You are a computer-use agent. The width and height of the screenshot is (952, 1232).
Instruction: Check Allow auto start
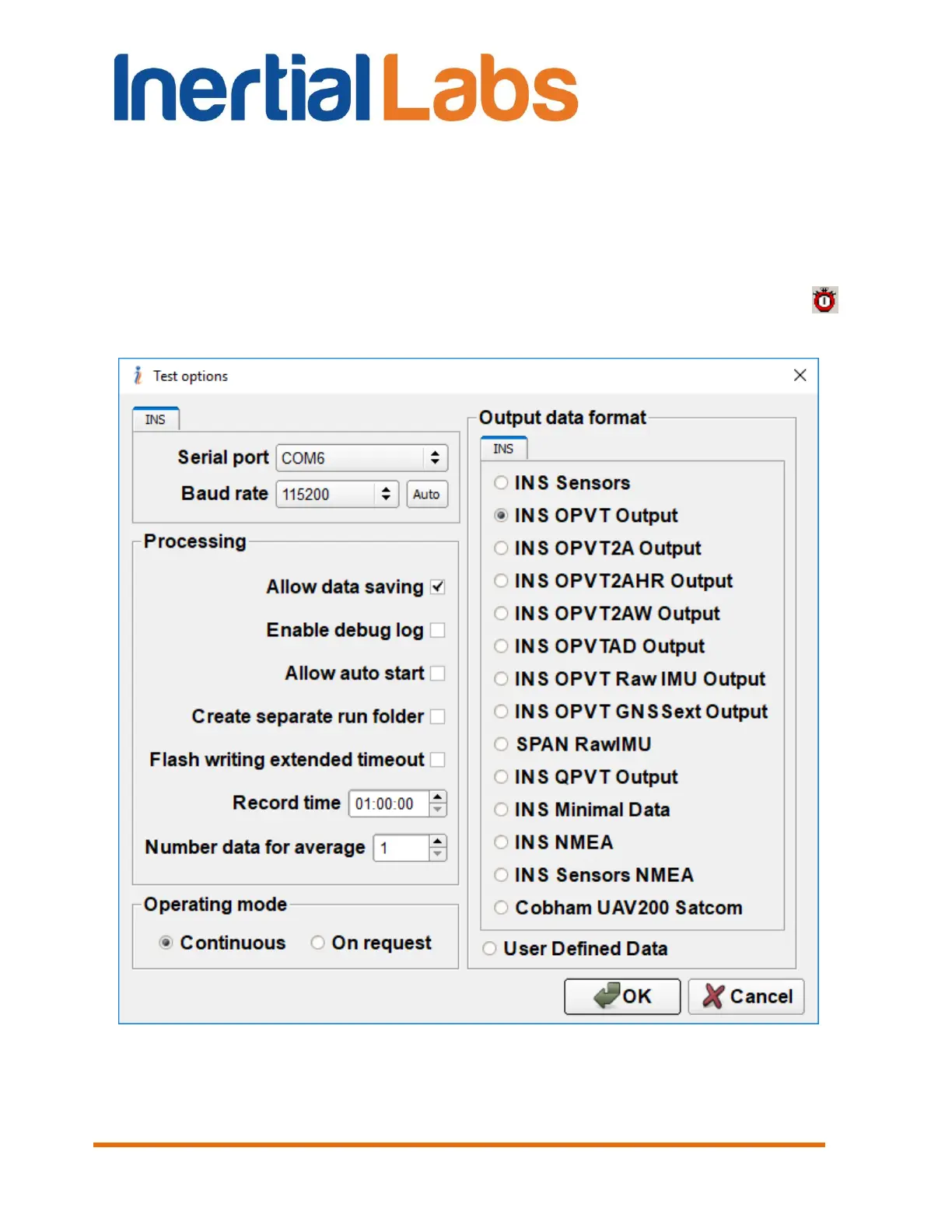[438, 674]
